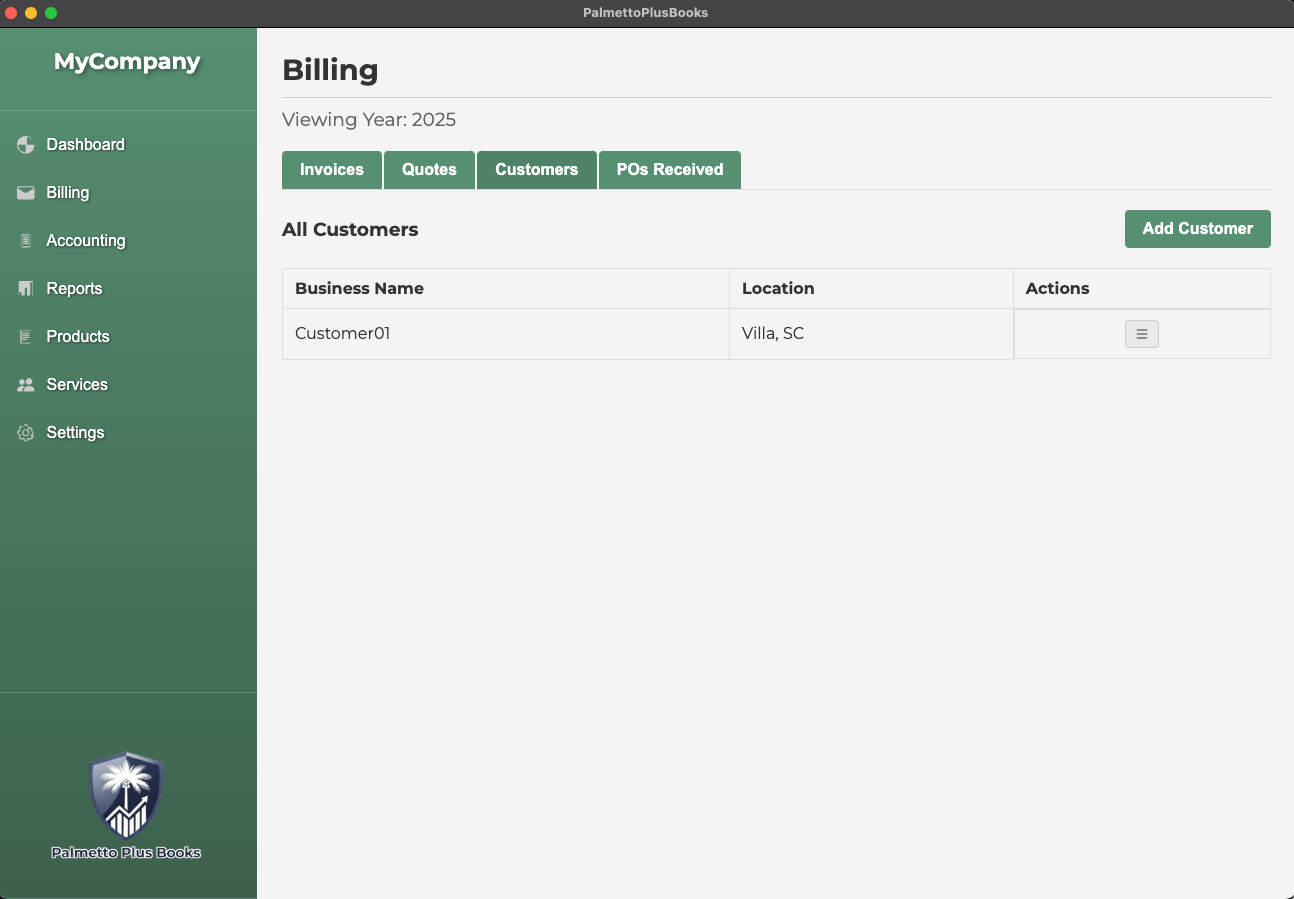Click the MyCompany title in sidebar

pos(127,62)
